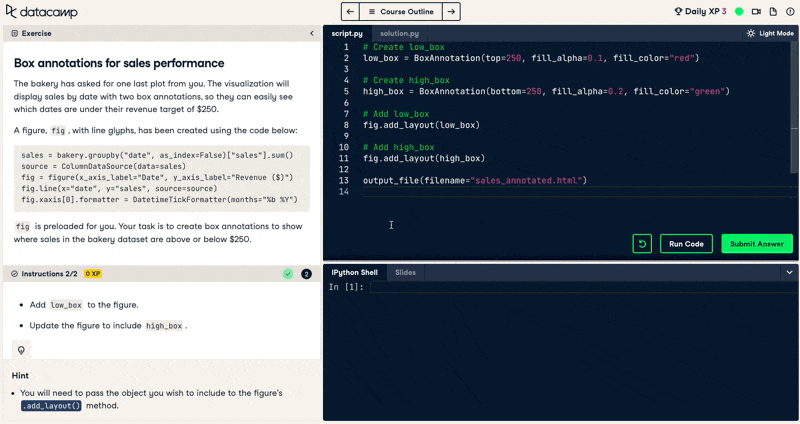This screenshot has height=424, width=800.
Task: Go to next exercise arrow
Action: click(x=451, y=12)
